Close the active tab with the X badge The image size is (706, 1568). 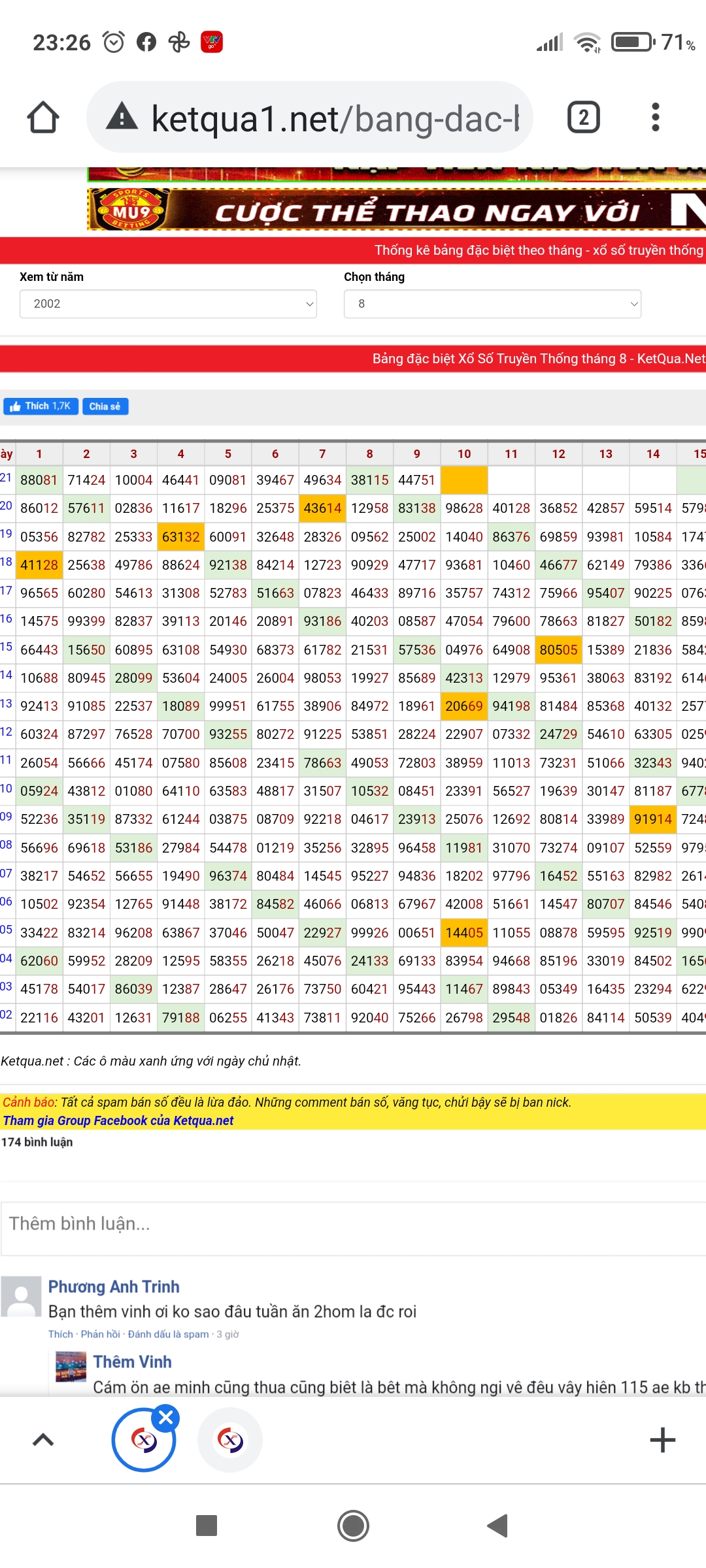[166, 1418]
